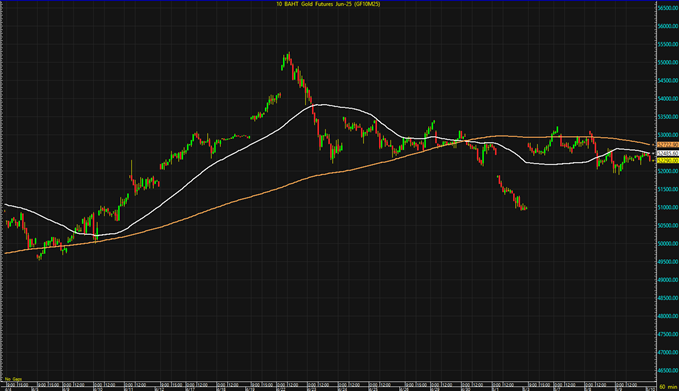This screenshot has height=391, width=679.
Task: Click the yellow 'No Gaps' label
Action: (x=13, y=379)
